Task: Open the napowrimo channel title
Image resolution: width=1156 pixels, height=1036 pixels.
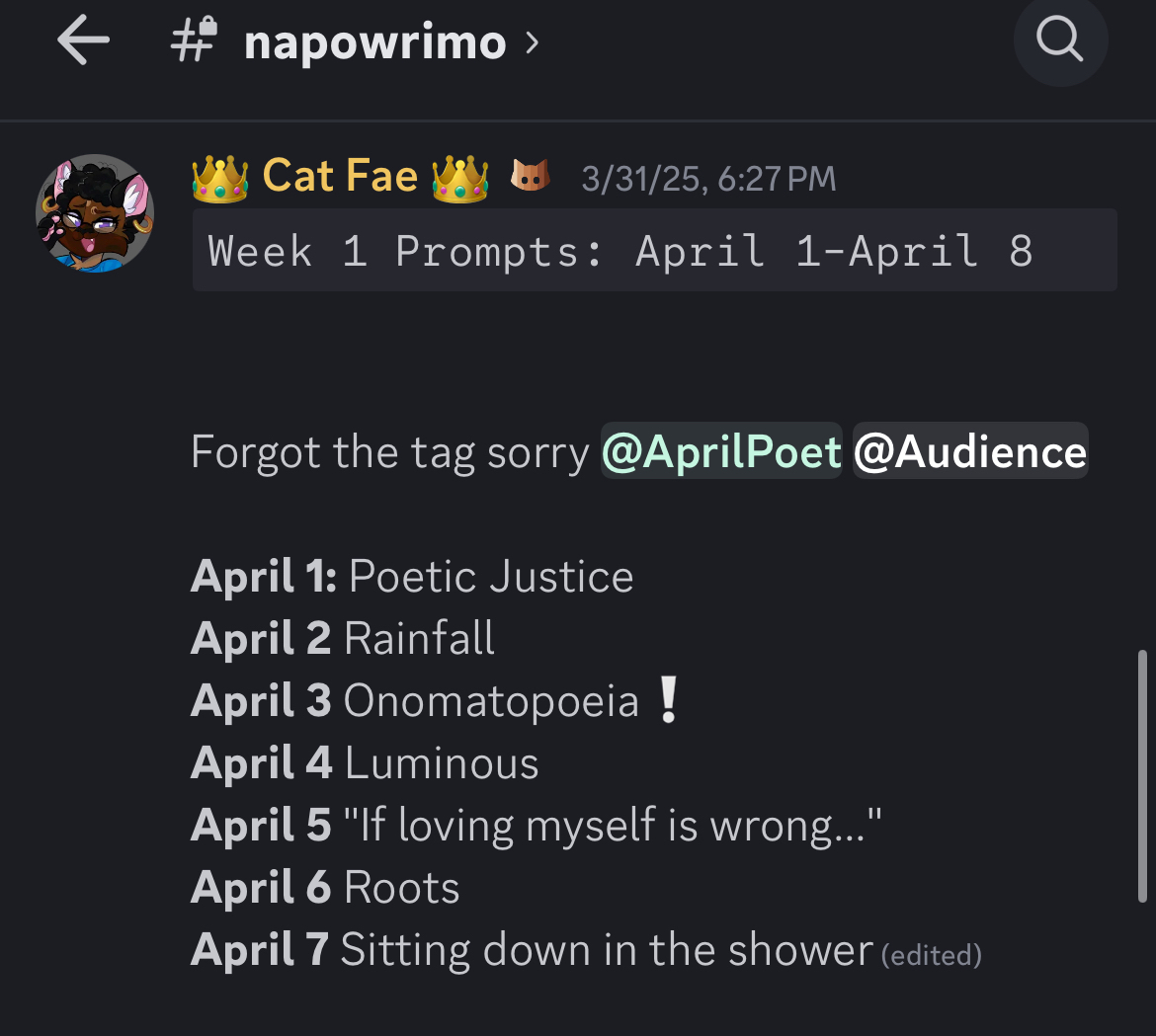Action: pos(374,43)
